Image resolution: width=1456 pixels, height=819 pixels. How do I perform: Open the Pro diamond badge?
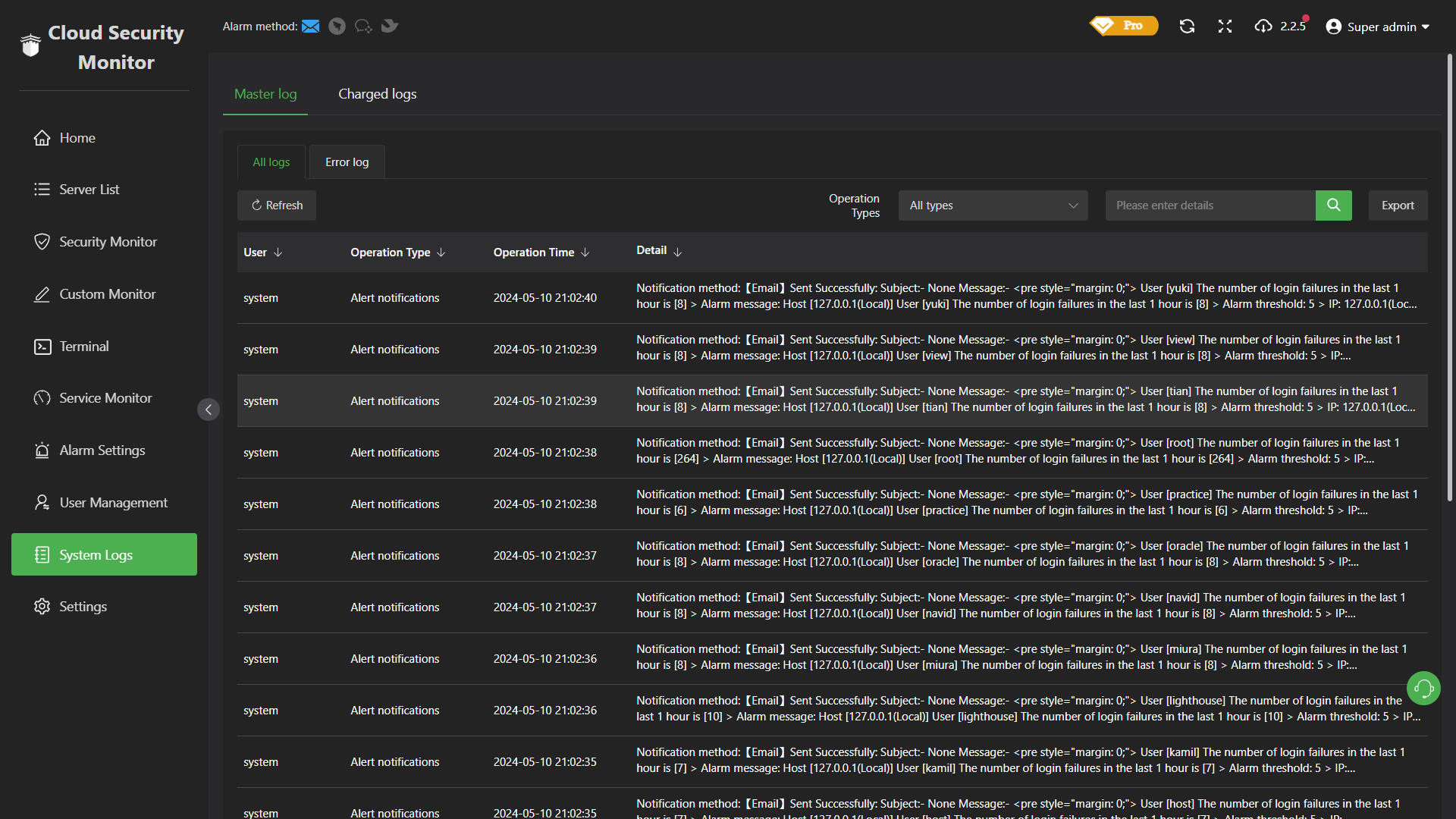point(1124,26)
